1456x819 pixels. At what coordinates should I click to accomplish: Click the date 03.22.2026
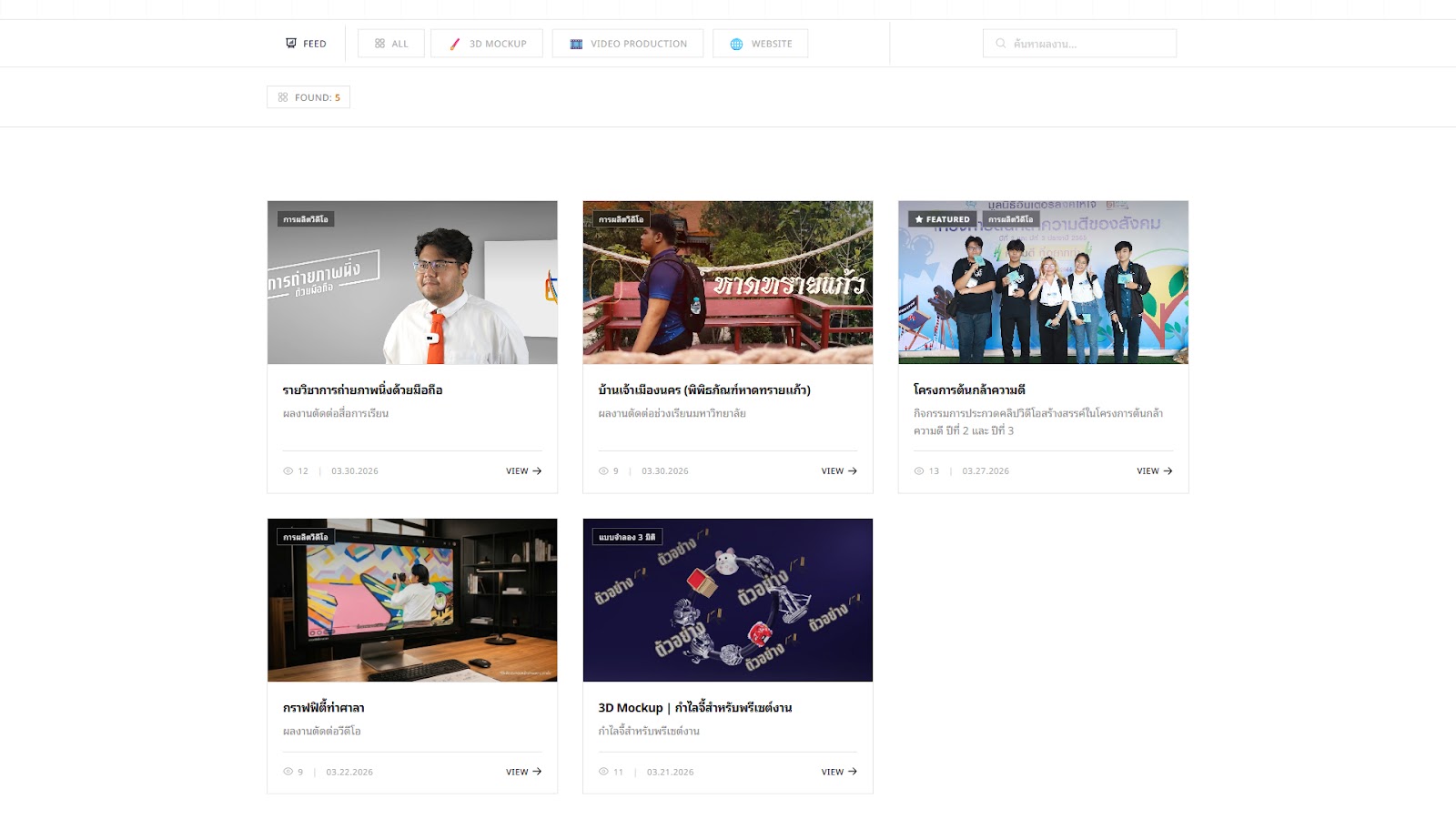click(349, 772)
